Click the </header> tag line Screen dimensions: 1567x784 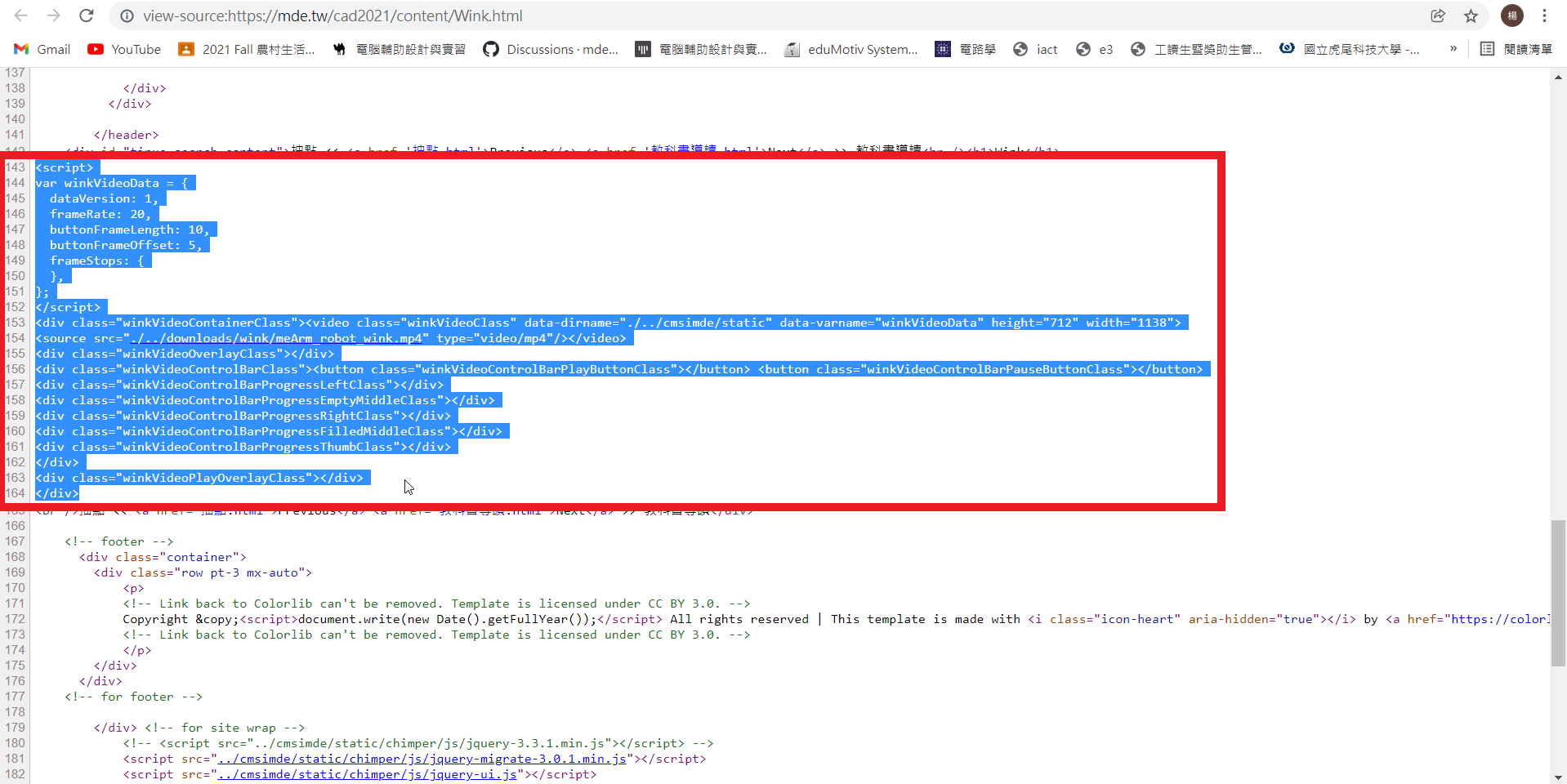tap(127, 135)
